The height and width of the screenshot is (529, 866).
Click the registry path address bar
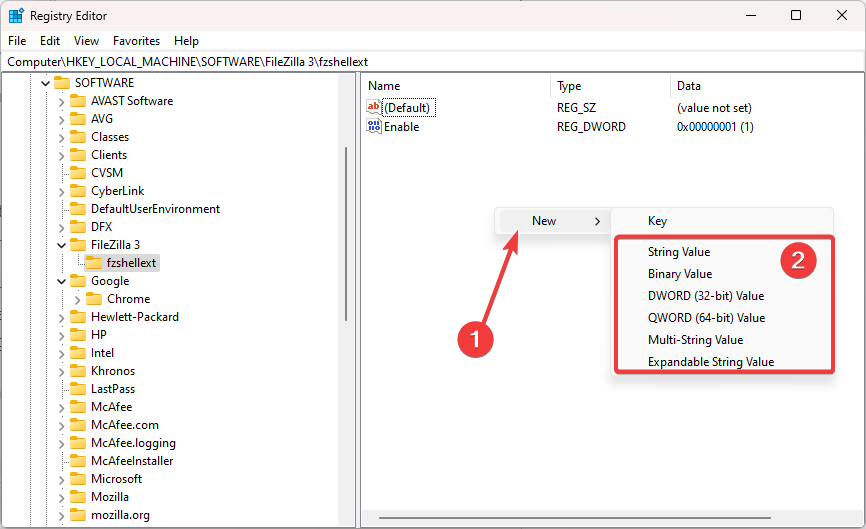click(432, 62)
